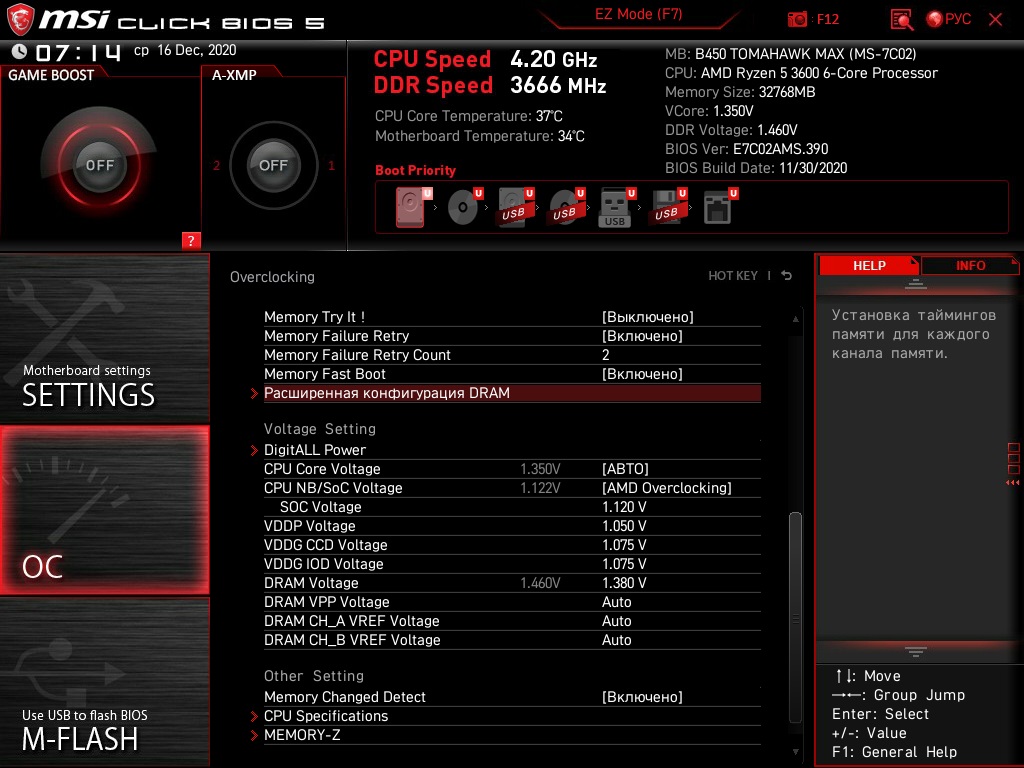The height and width of the screenshot is (768, 1024).
Task: Select the USB floppy boot device icon
Action: [667, 208]
